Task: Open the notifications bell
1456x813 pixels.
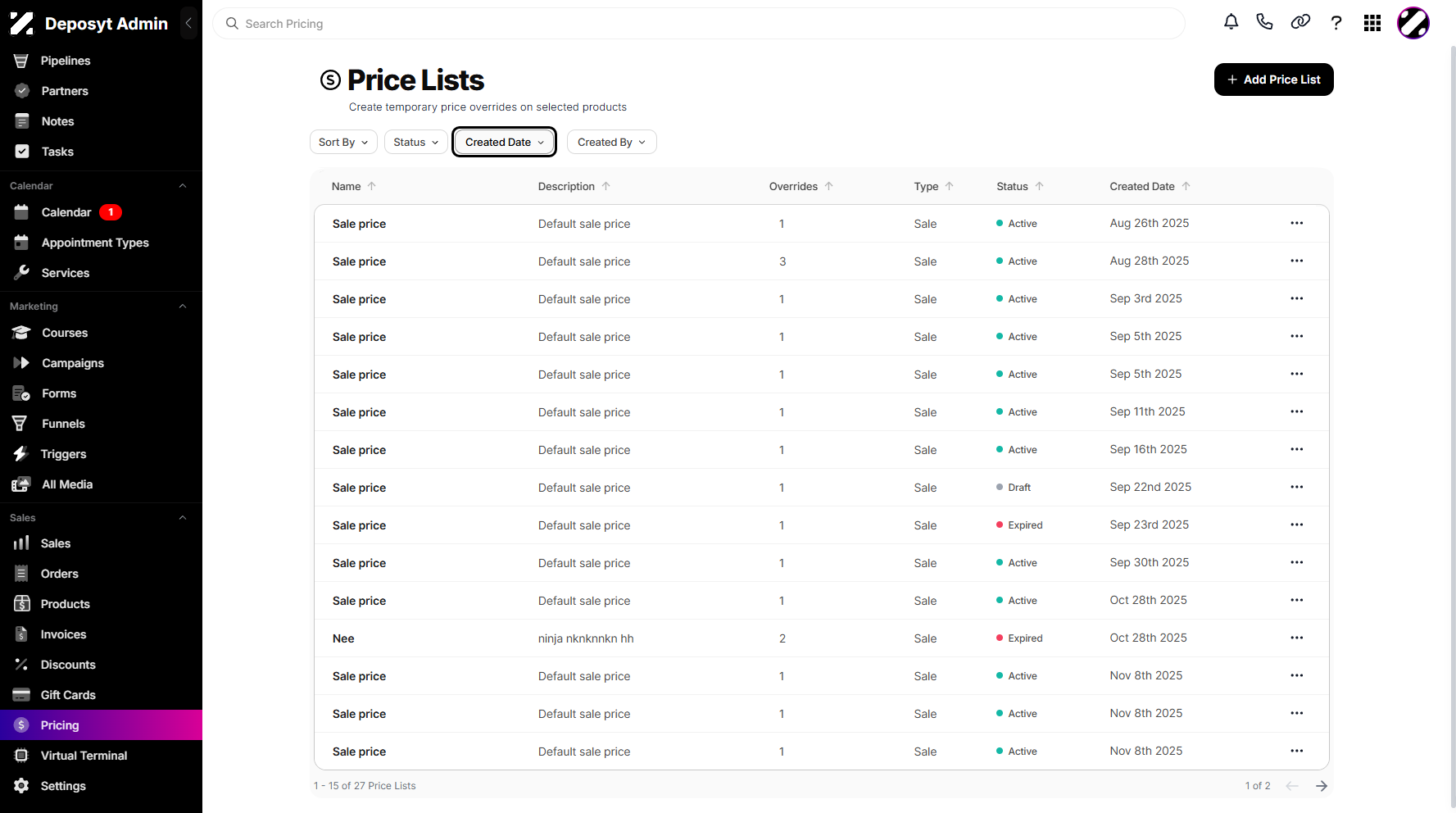Action: 1231,22
